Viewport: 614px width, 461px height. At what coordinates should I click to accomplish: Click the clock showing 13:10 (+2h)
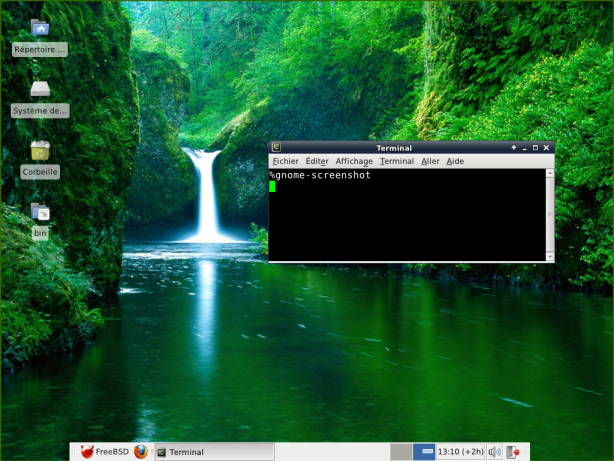(460, 452)
